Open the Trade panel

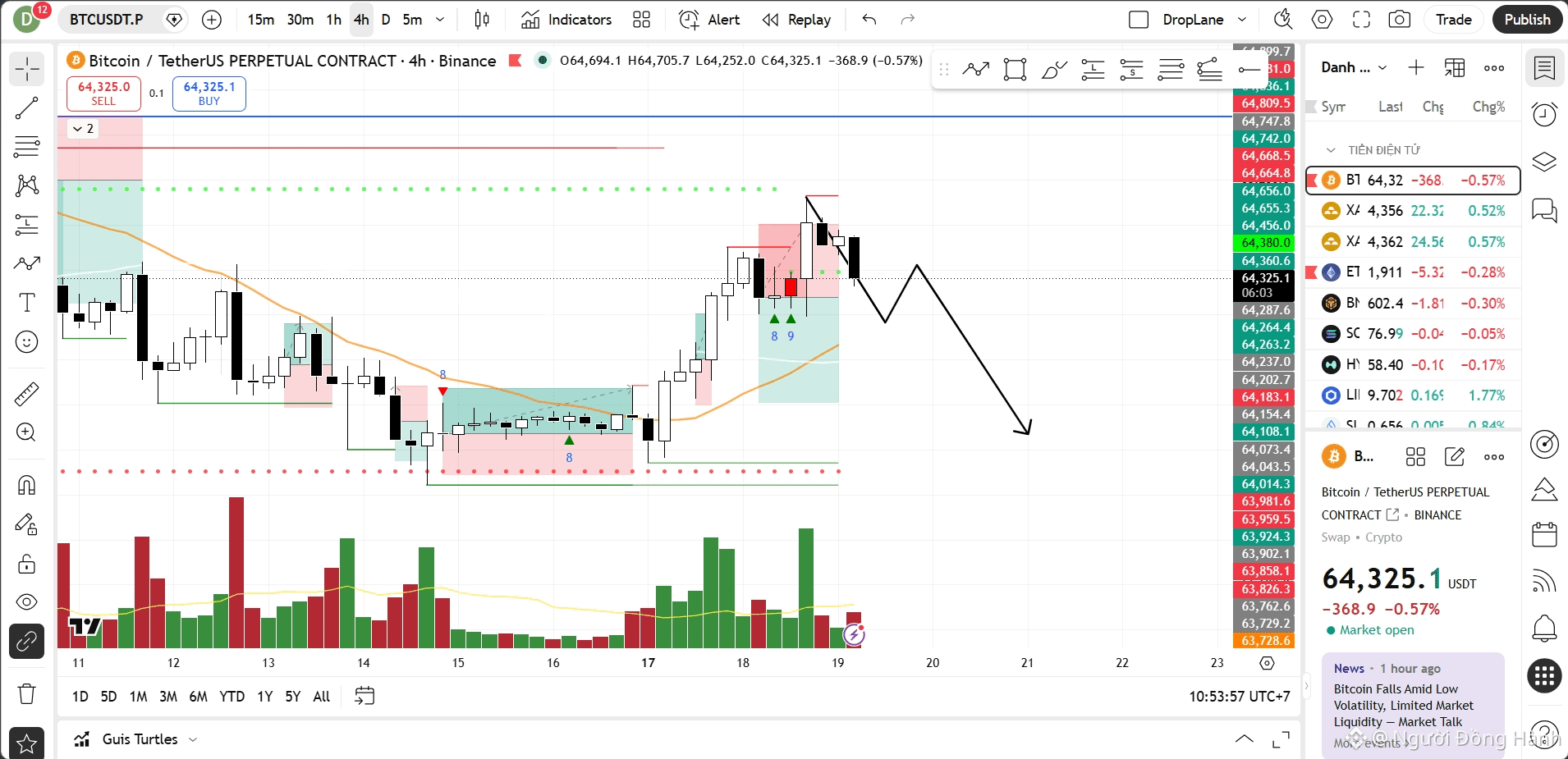point(1453,20)
